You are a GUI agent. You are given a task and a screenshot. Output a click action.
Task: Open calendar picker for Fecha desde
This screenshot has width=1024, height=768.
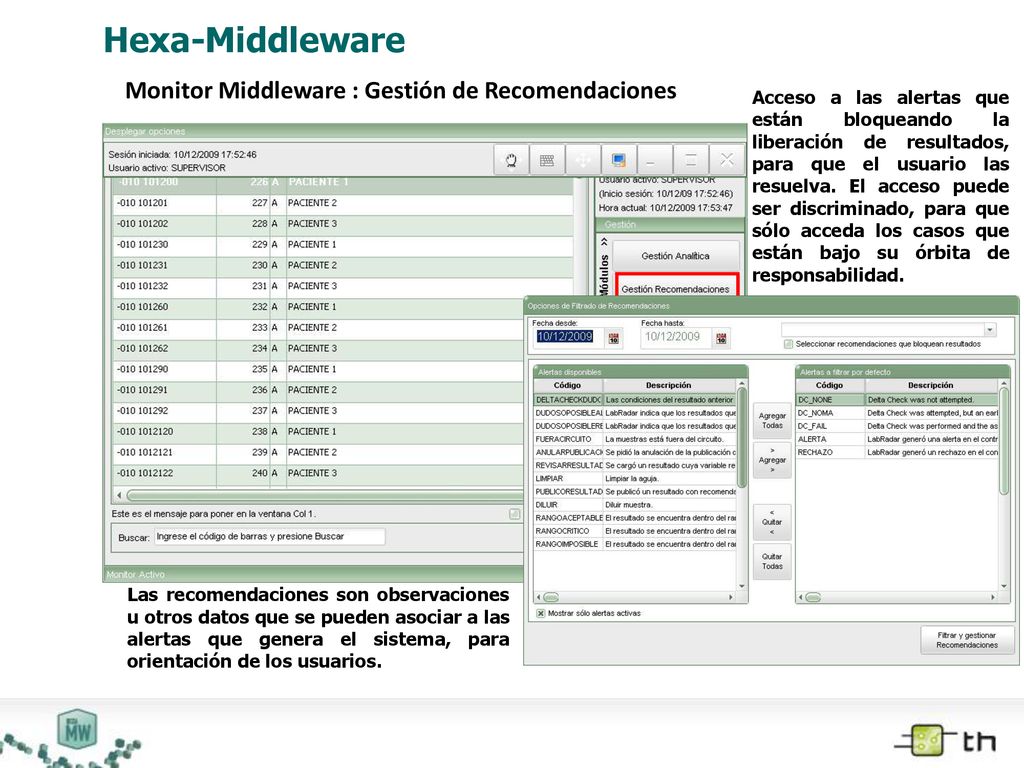pos(614,338)
